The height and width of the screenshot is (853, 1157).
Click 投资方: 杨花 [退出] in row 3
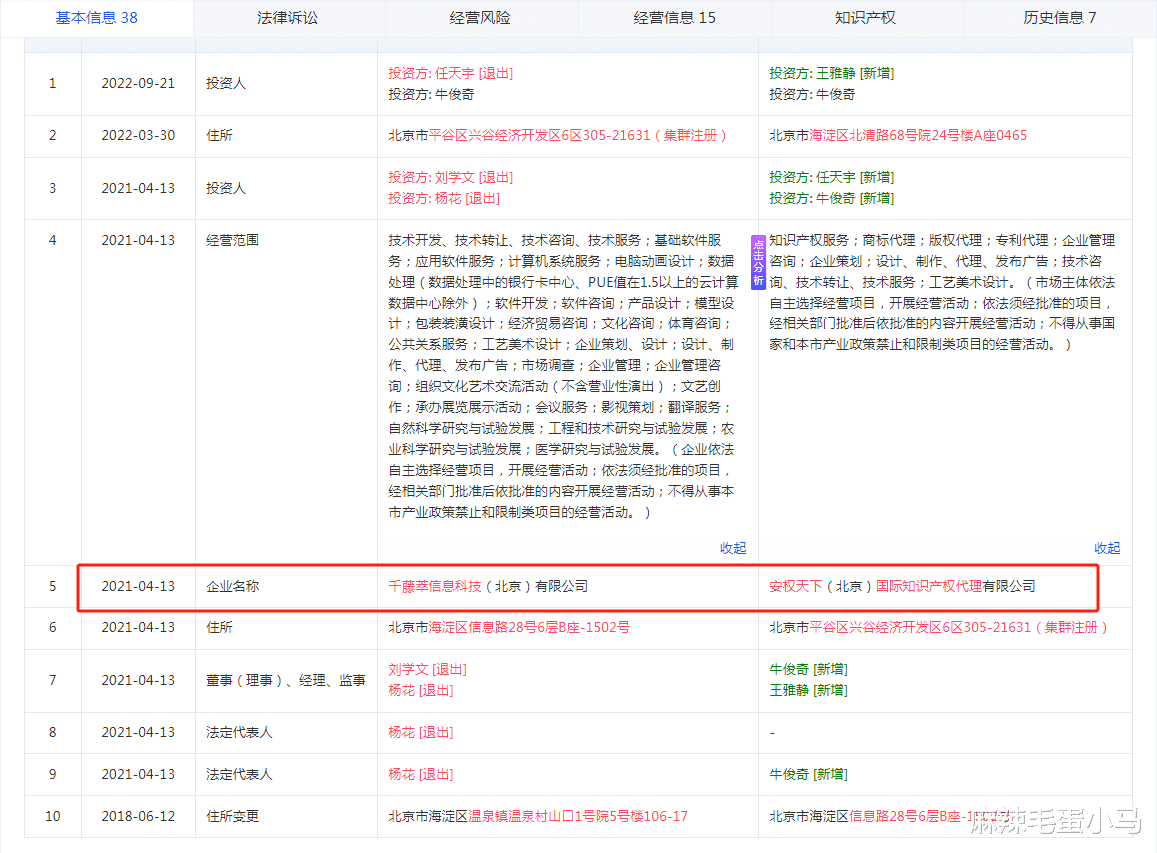443,198
